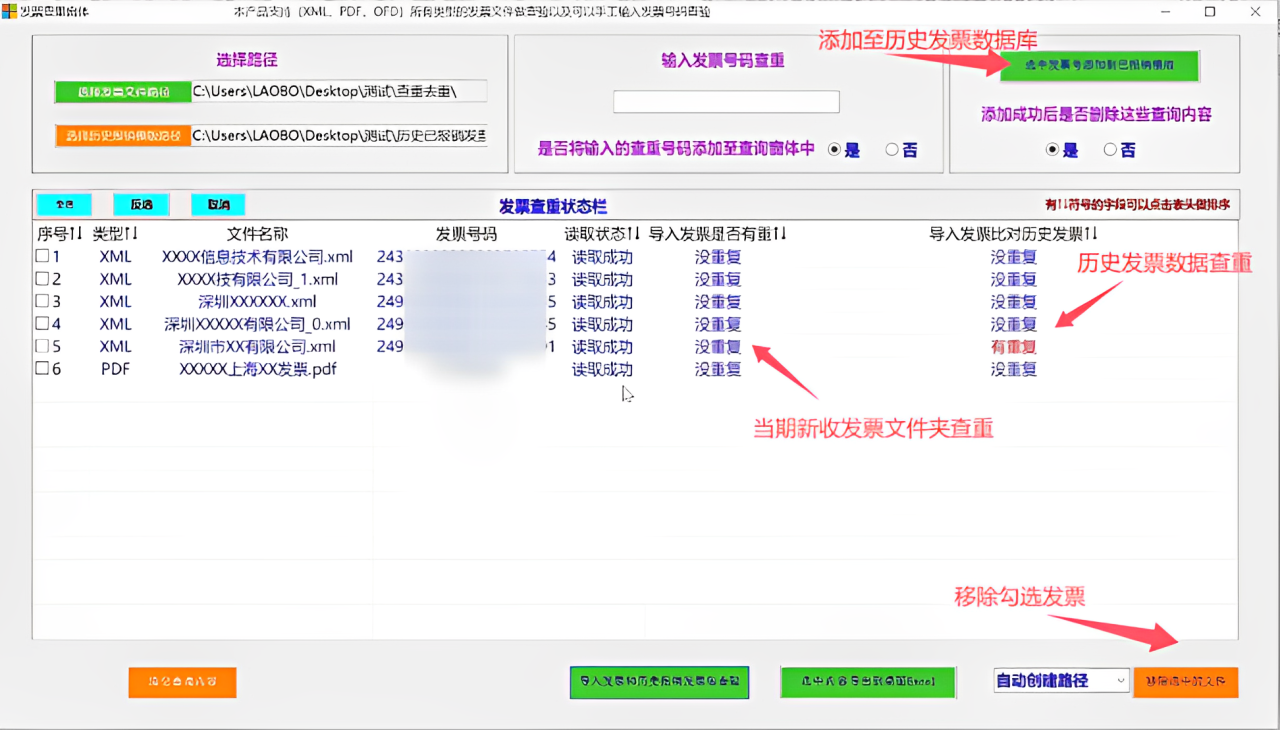1280x730 pixels.
Task: Click green import and compare history invoices button
Action: tap(659, 682)
